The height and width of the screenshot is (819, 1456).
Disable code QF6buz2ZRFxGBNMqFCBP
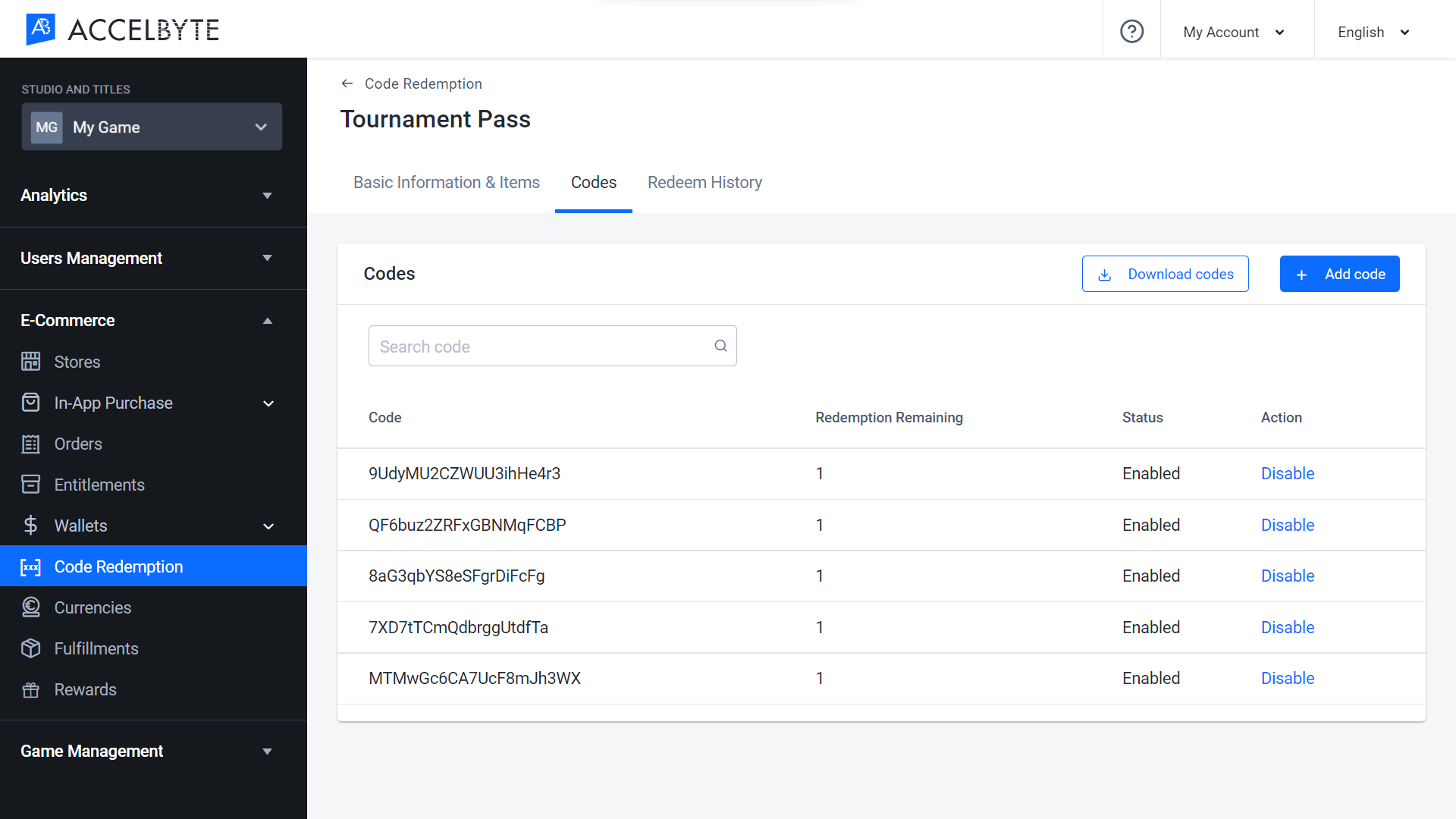pos(1288,524)
